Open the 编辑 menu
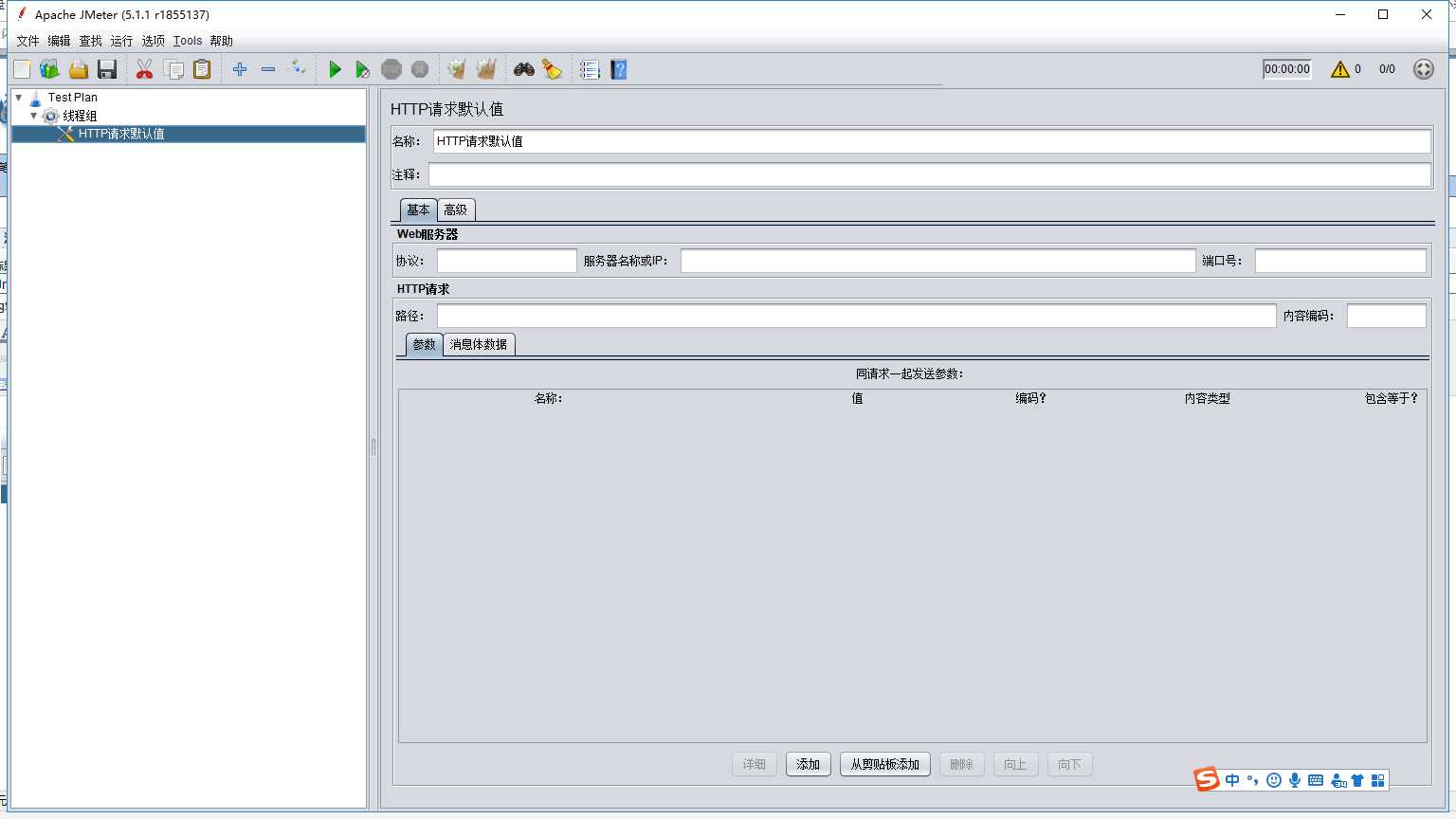The image size is (1456, 819). pyautogui.click(x=59, y=41)
